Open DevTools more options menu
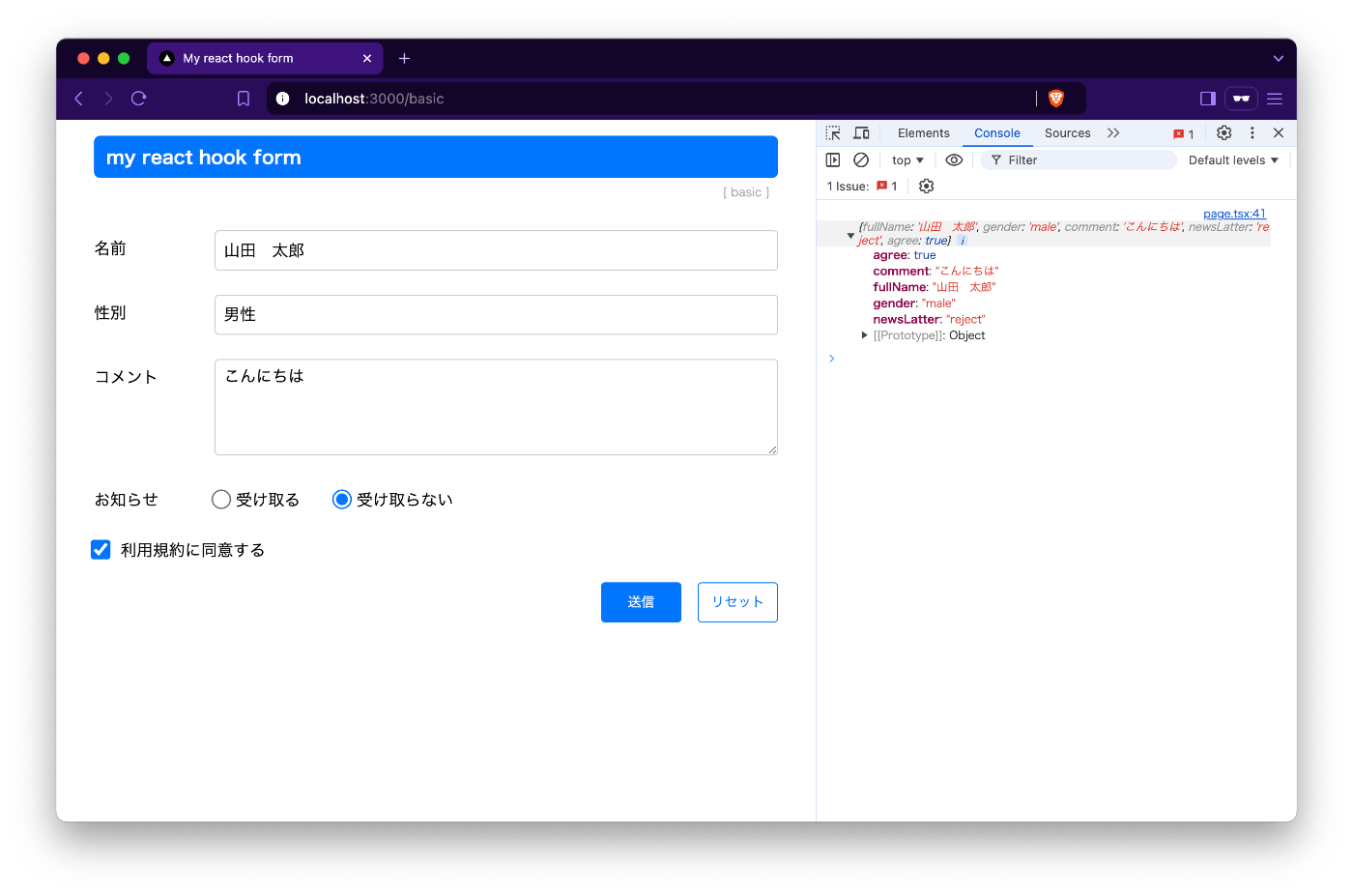This screenshot has width=1353, height=896. 1252,133
